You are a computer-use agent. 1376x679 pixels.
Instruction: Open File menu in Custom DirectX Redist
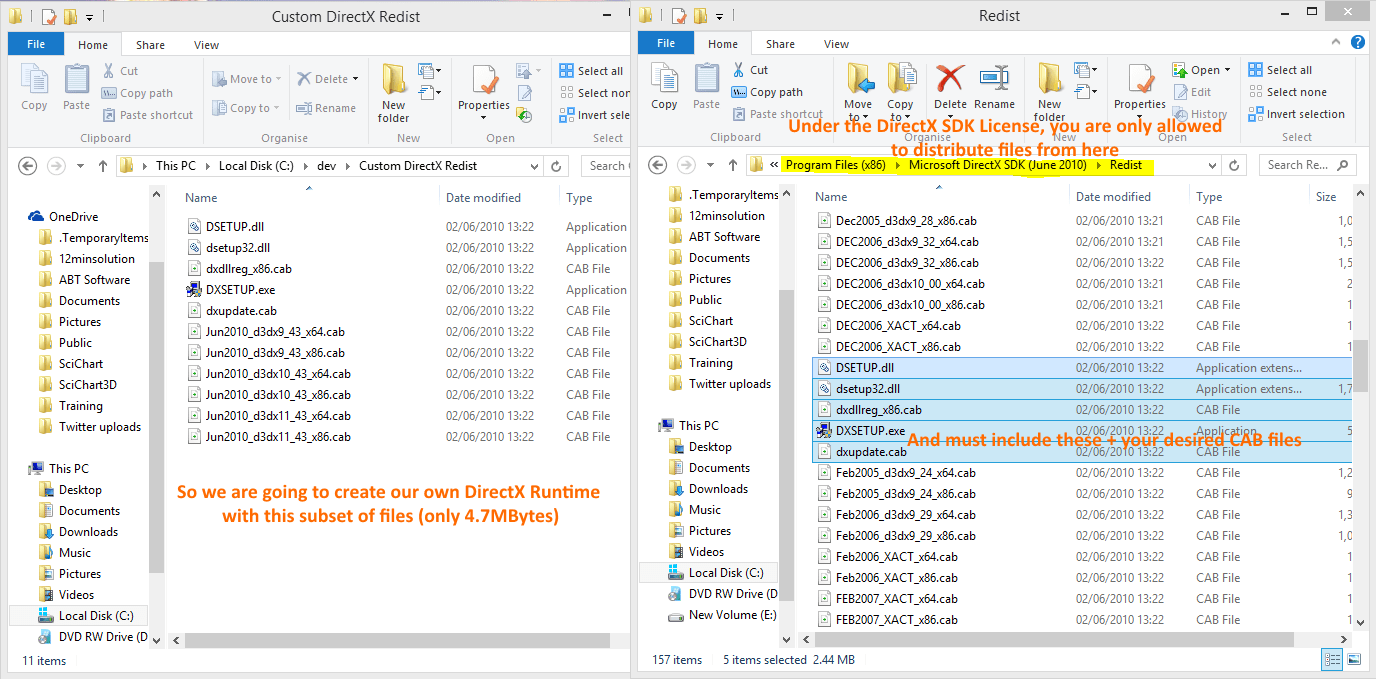[x=36, y=45]
